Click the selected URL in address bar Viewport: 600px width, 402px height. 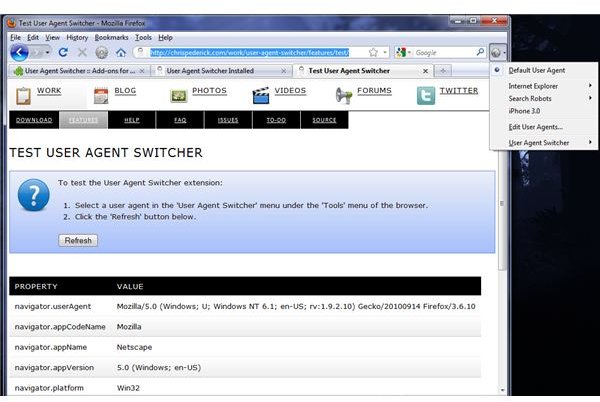point(249,52)
